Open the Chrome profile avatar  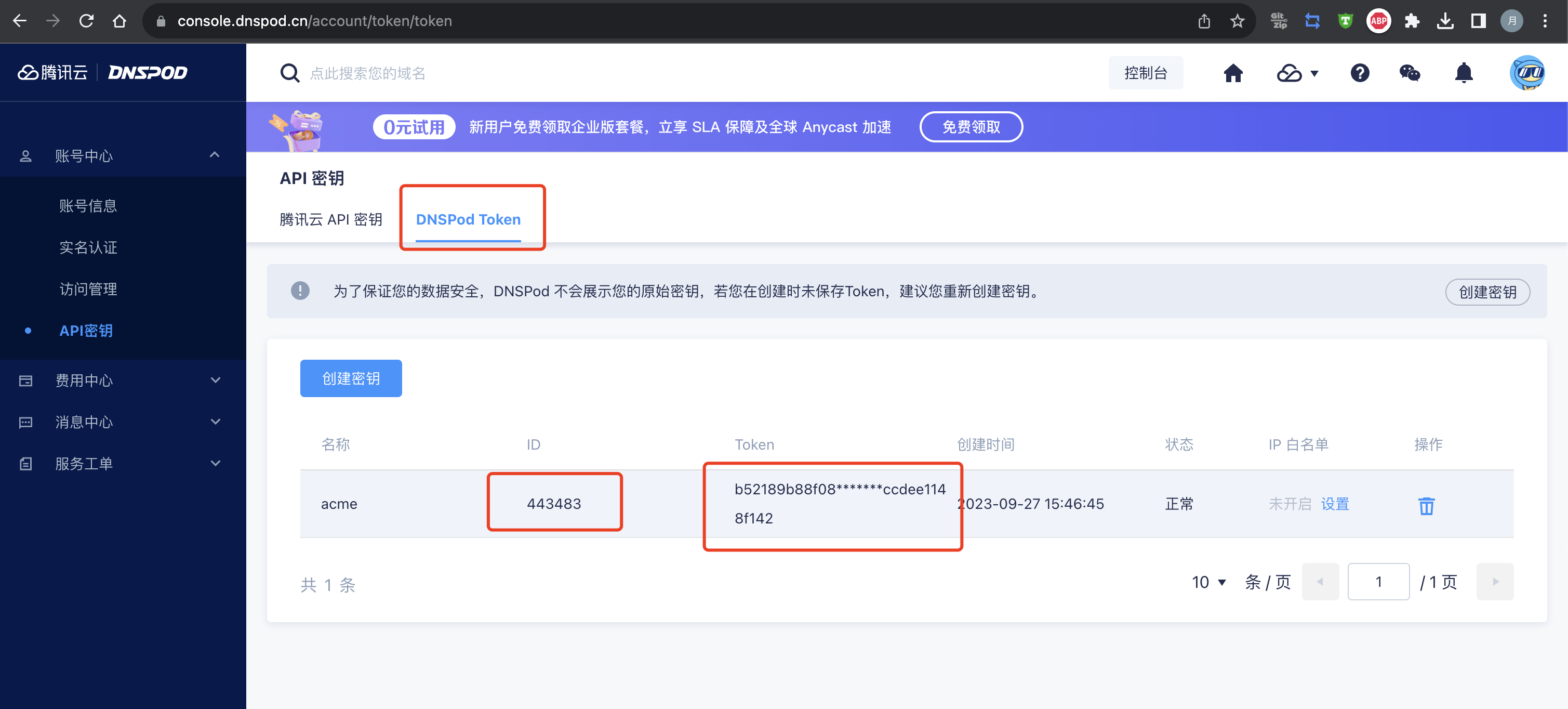1511,21
